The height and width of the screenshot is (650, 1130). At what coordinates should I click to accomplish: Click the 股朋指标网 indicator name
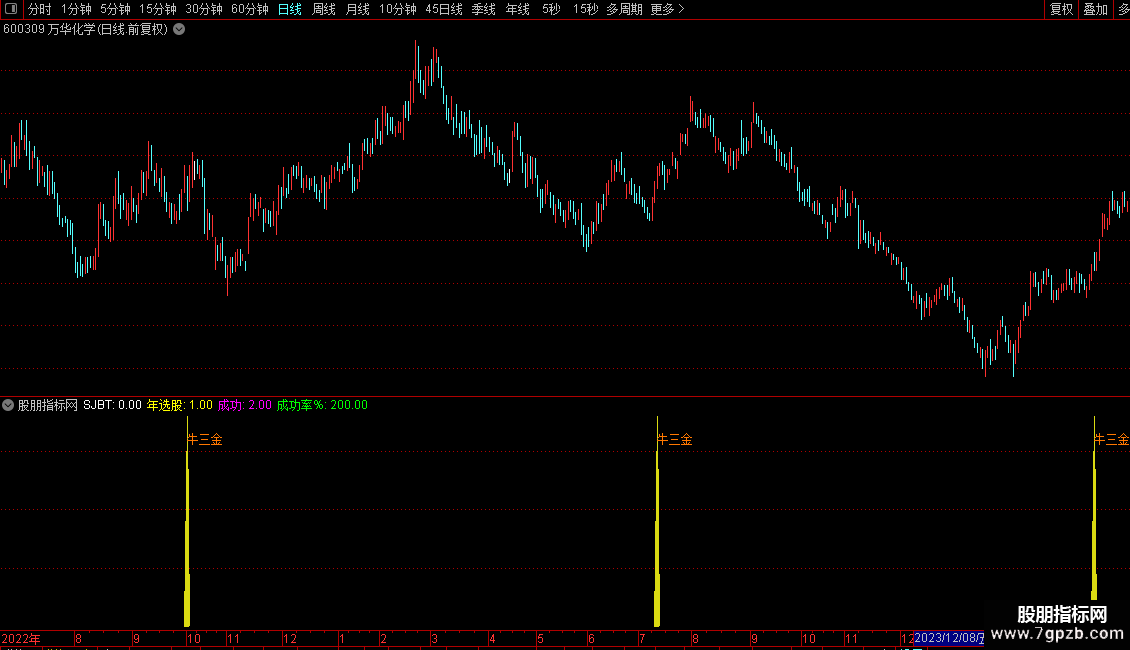pos(48,405)
